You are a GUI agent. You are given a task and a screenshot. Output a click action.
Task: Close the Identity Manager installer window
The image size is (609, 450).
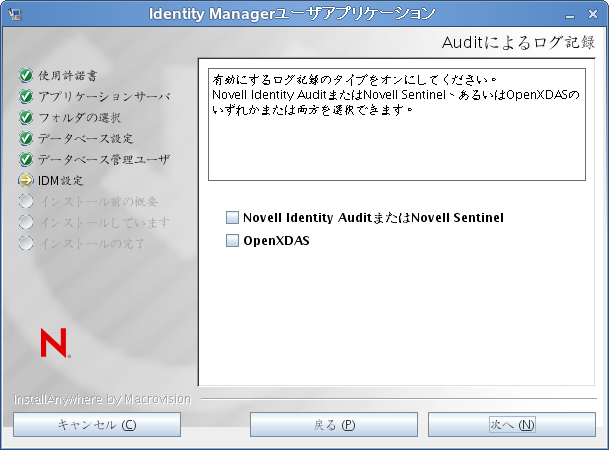593,14
